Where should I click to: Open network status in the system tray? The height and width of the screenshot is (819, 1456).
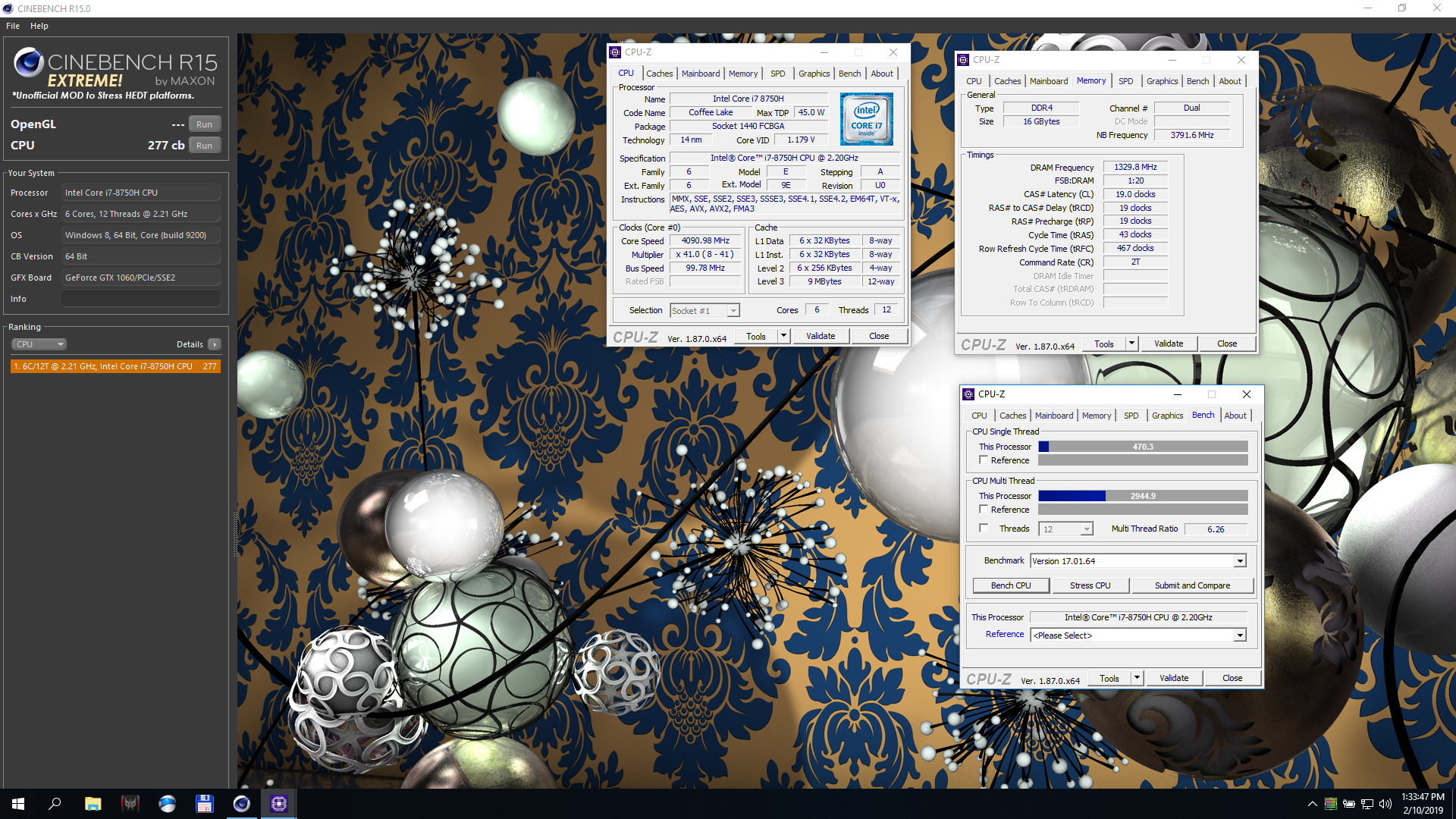[1367, 804]
